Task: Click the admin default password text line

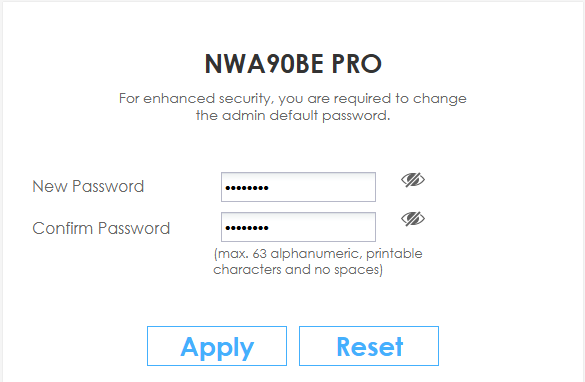Action: coord(293,116)
